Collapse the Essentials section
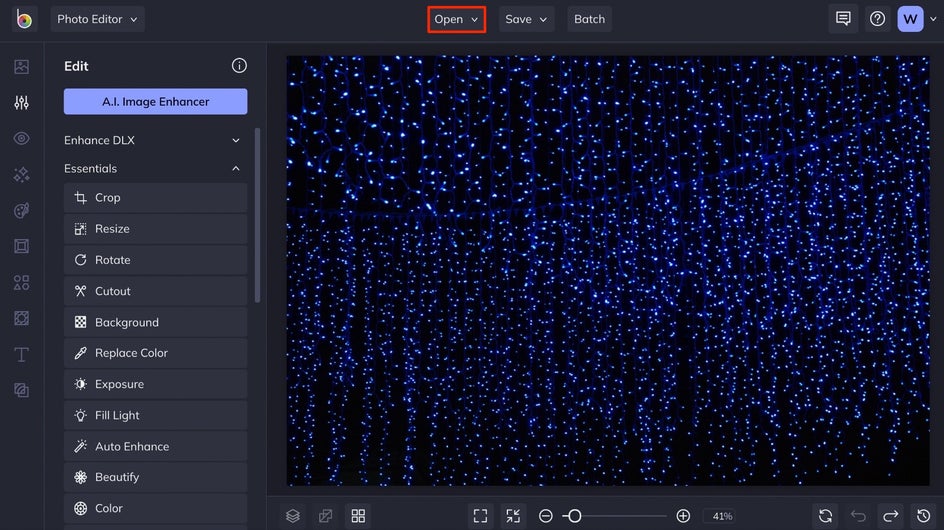944x530 pixels. (x=152, y=169)
